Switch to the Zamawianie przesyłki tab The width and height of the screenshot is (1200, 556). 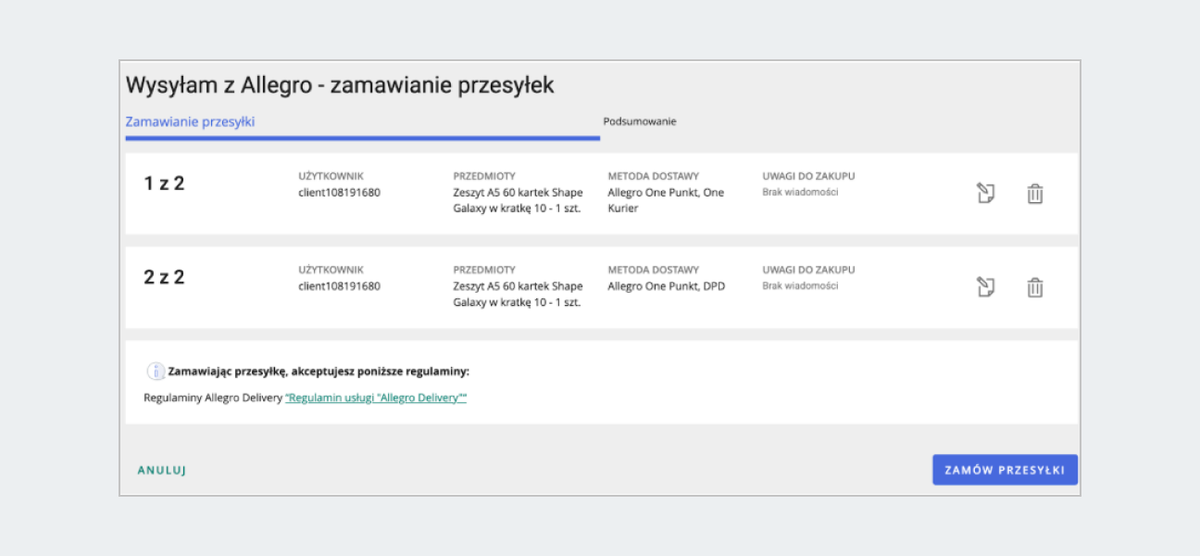point(190,122)
